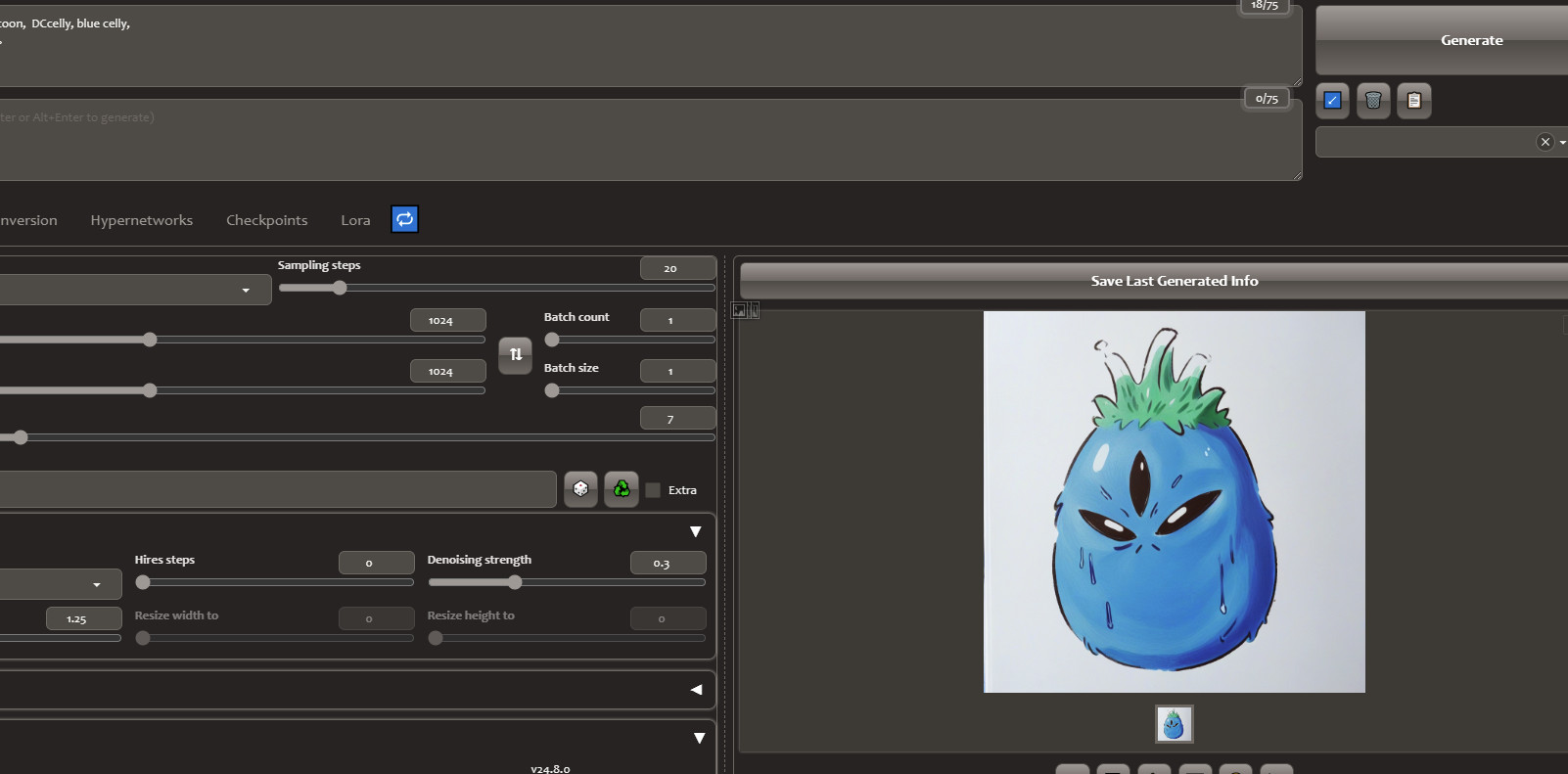Click the generated blue creature image
The width and height of the screenshot is (1568, 774).
pyautogui.click(x=1175, y=502)
